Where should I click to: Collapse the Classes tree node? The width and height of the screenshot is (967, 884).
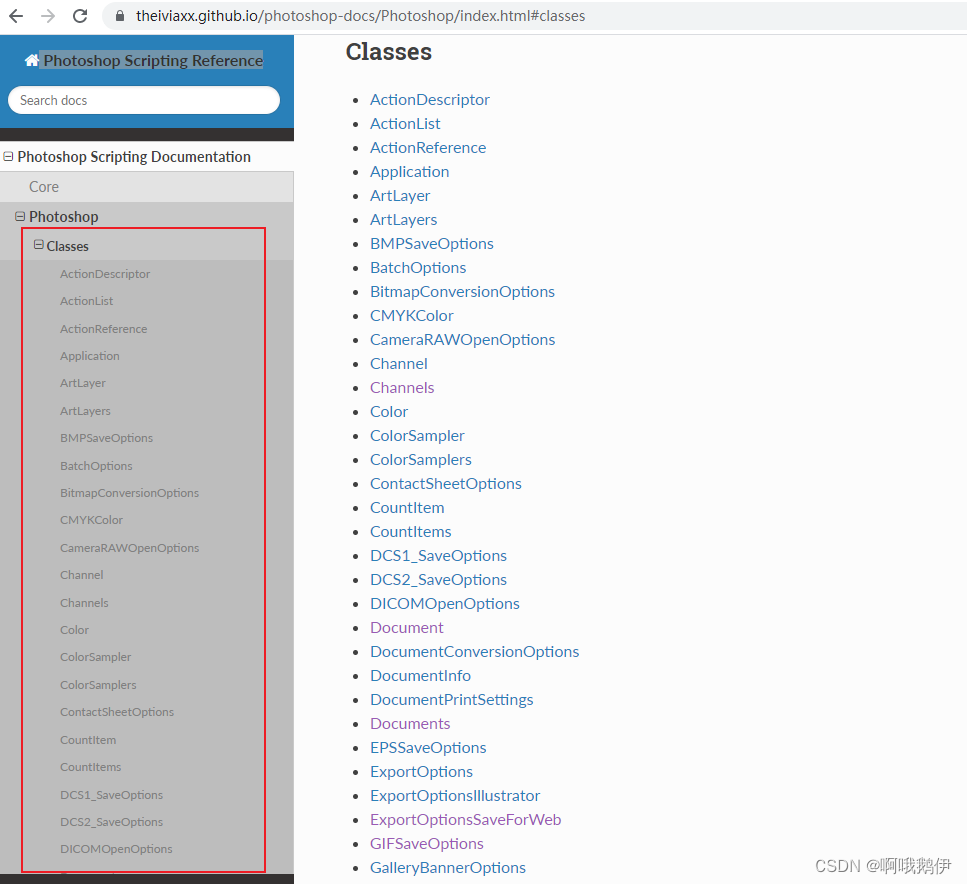39,246
